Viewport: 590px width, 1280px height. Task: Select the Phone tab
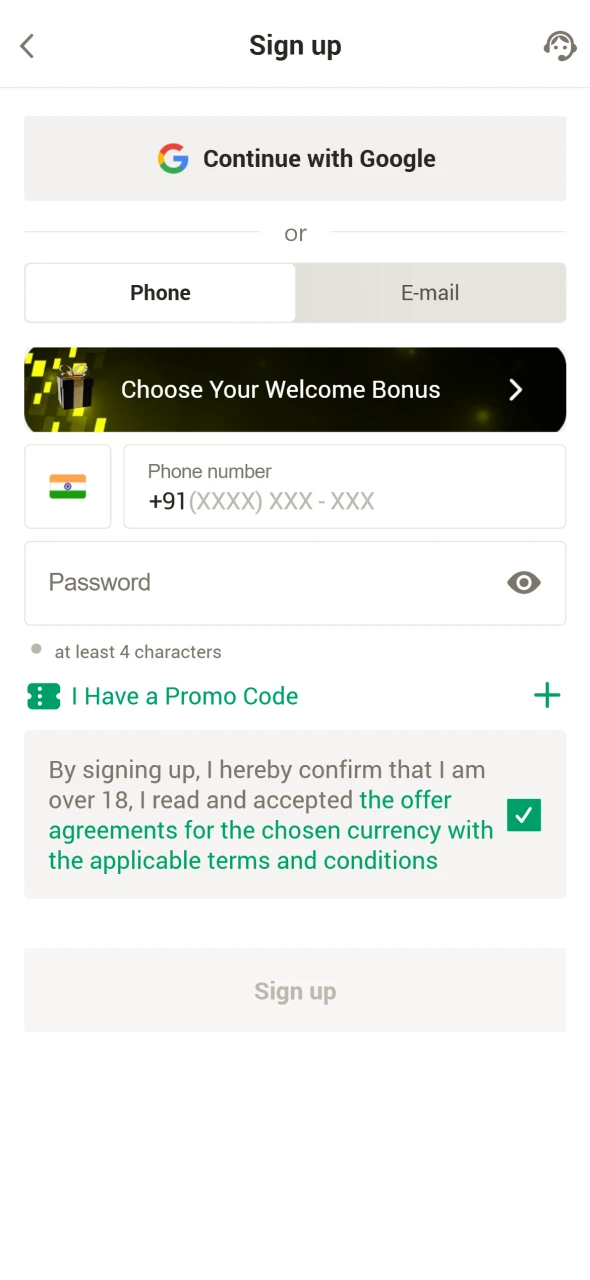(160, 293)
